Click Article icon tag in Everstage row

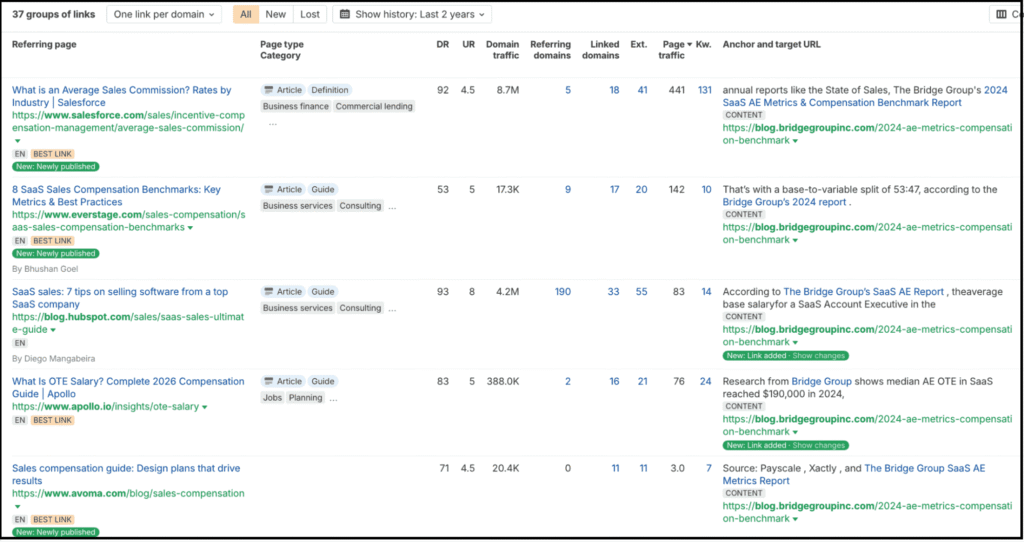282,189
